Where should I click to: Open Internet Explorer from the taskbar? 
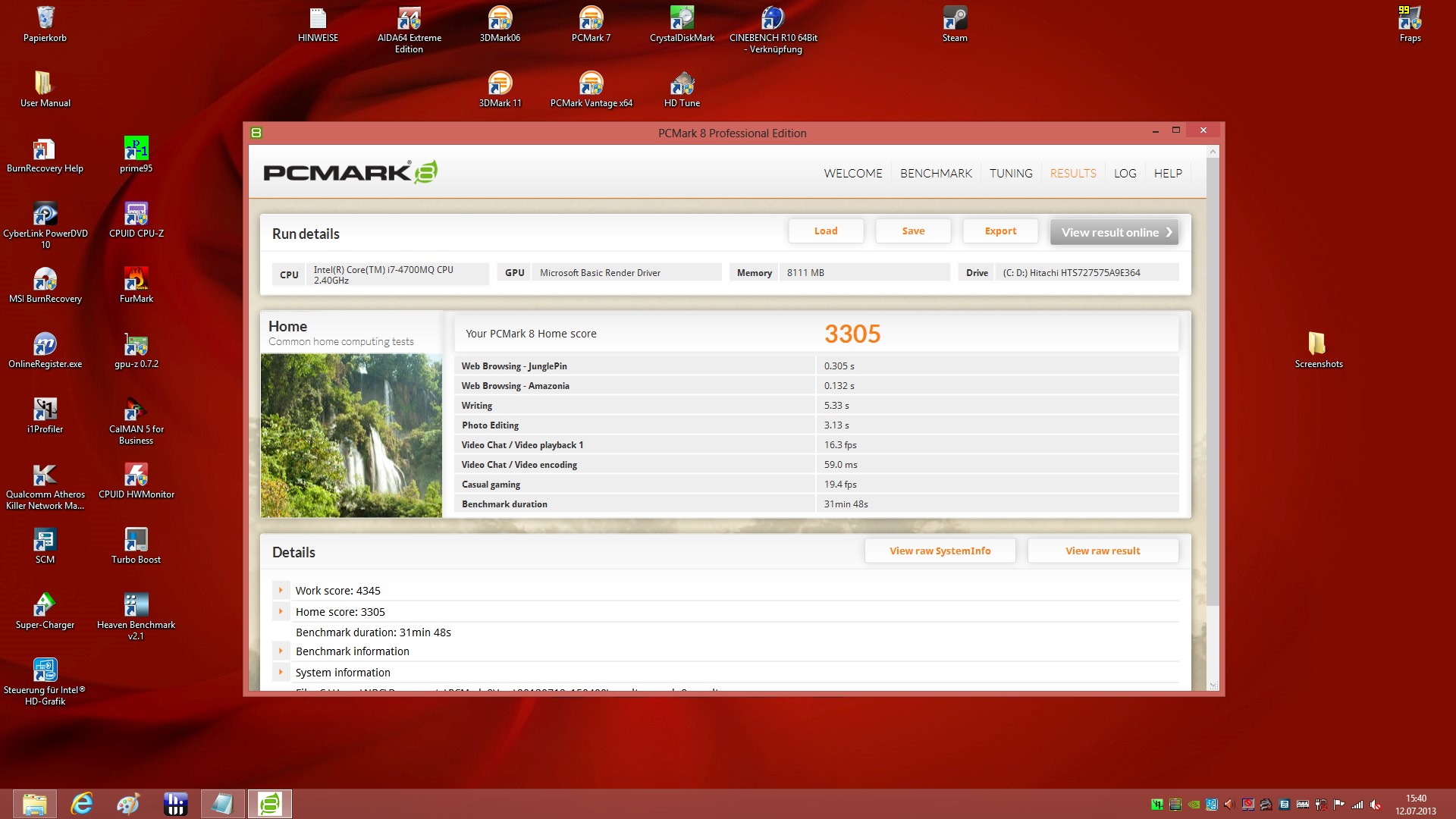coord(82,804)
